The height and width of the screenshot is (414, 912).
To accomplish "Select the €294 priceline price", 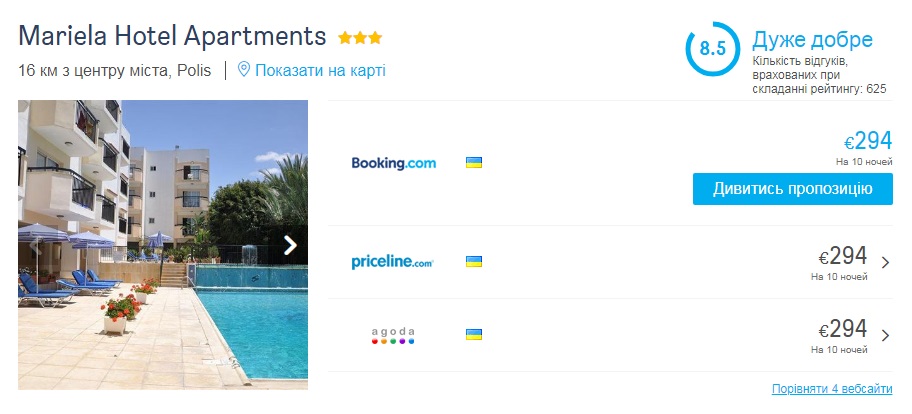I will click(x=843, y=256).
